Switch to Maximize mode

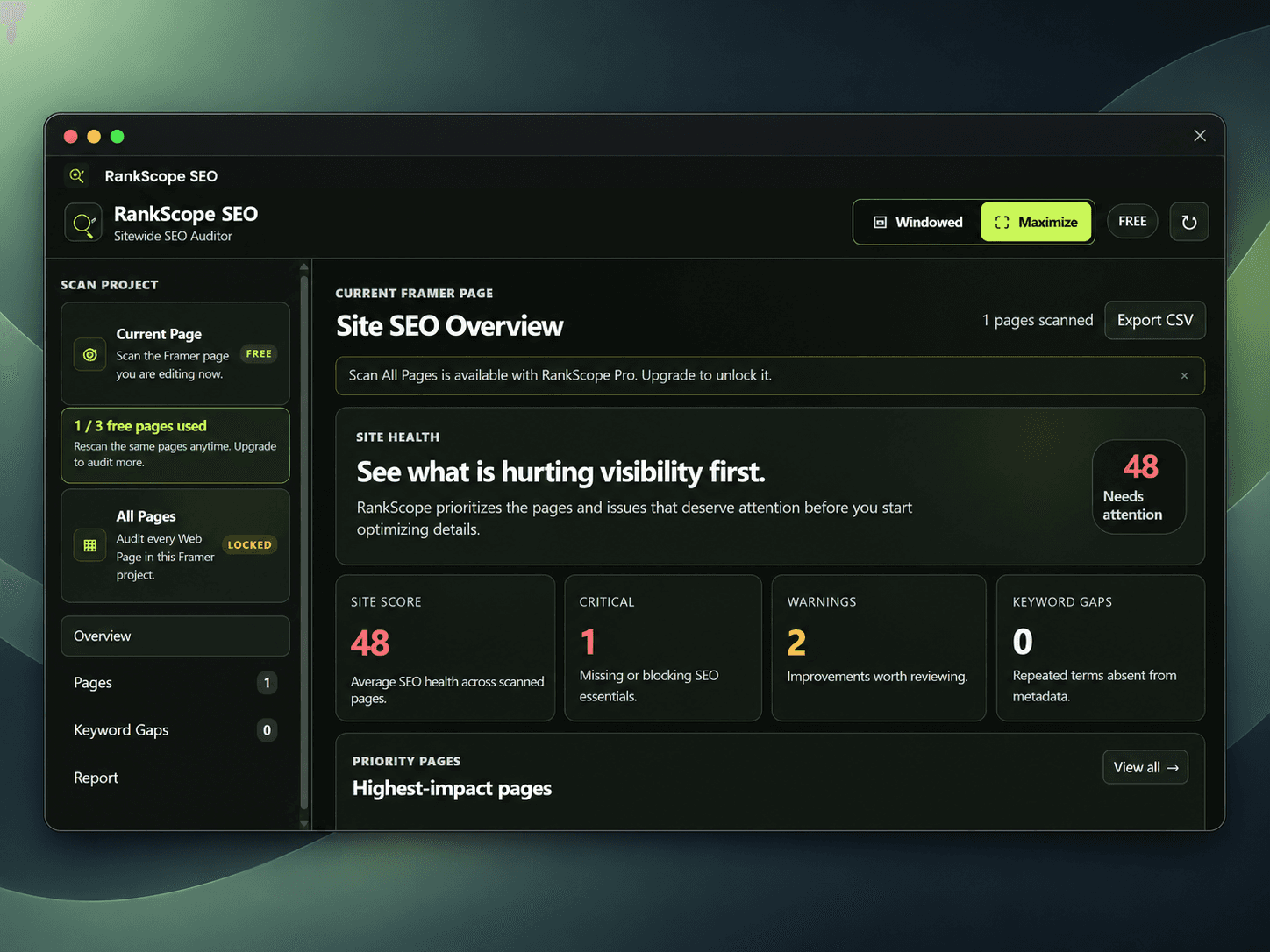[x=1036, y=222]
